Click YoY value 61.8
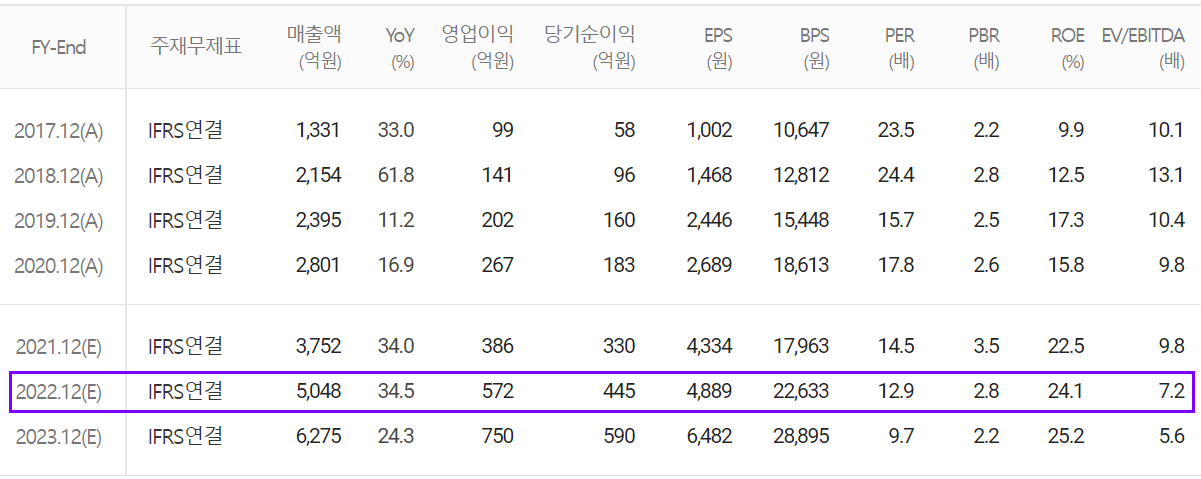The image size is (1201, 479). [397, 175]
